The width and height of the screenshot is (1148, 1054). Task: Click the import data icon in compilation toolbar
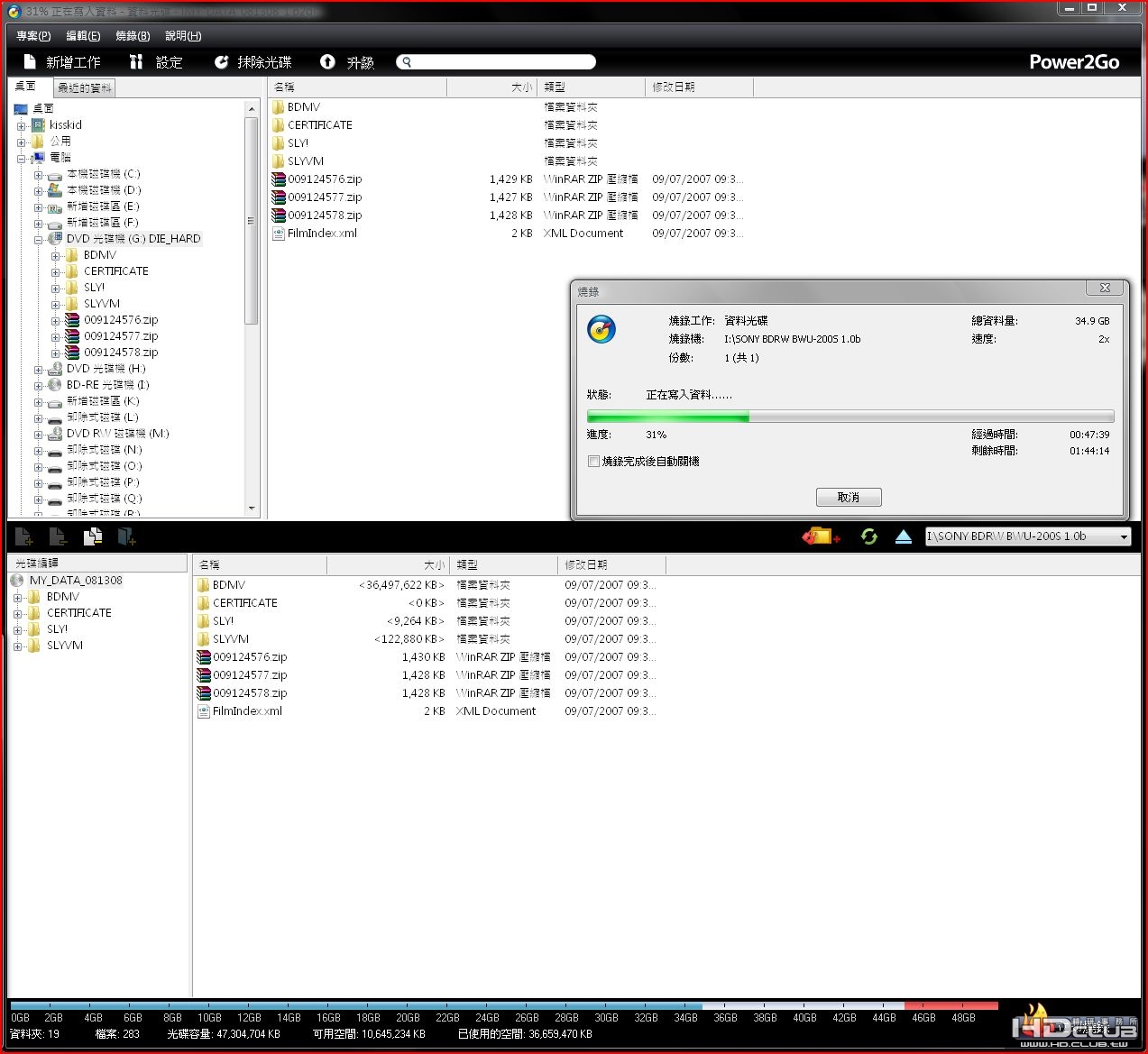click(x=126, y=536)
